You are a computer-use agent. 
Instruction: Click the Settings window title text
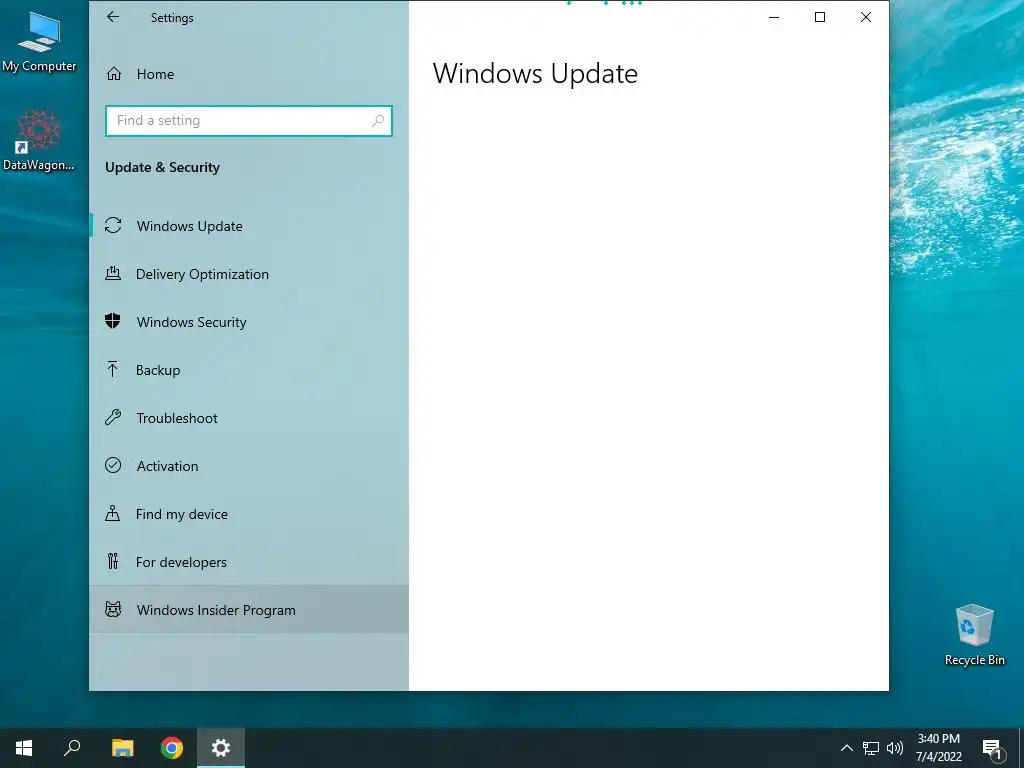(172, 18)
